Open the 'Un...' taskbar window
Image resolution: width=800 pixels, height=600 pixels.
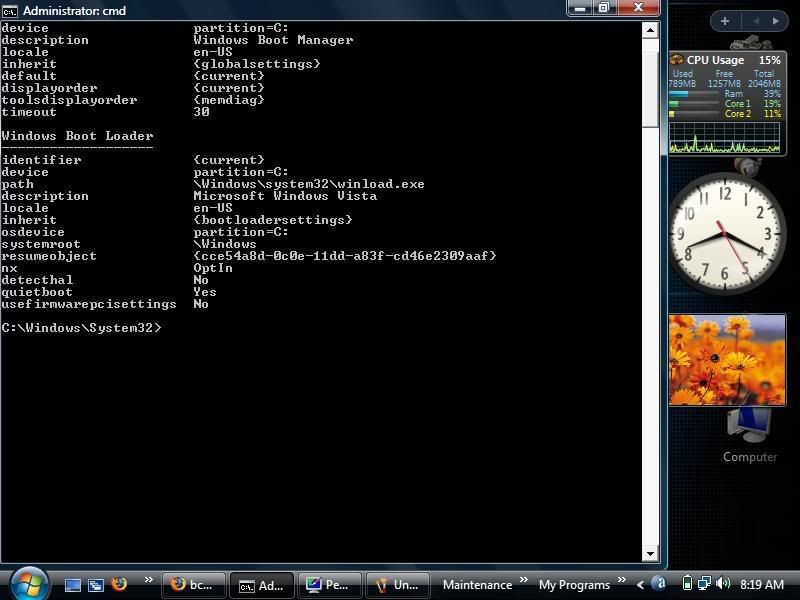397,585
